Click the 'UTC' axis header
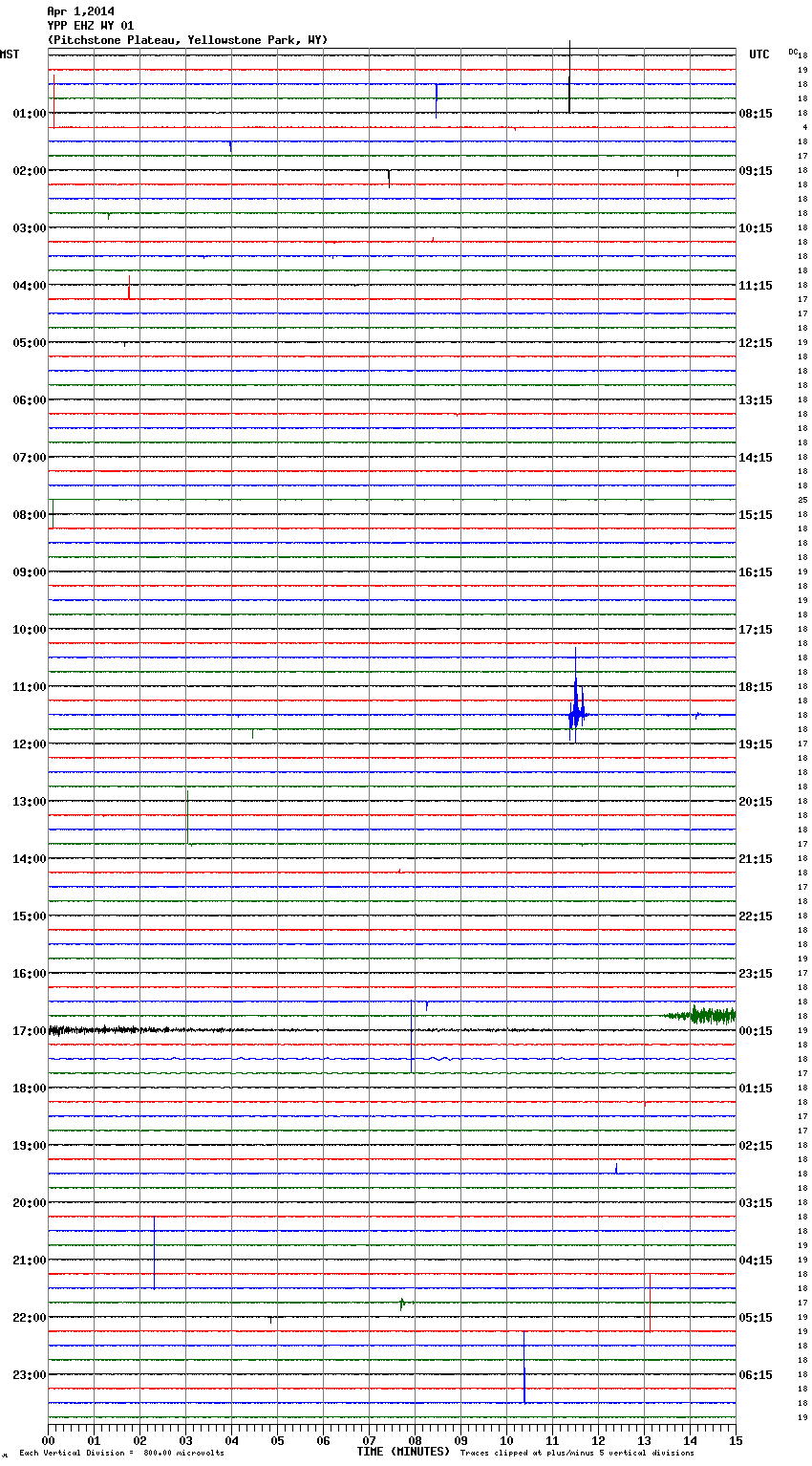The width and height of the screenshot is (812, 1466). point(759,54)
